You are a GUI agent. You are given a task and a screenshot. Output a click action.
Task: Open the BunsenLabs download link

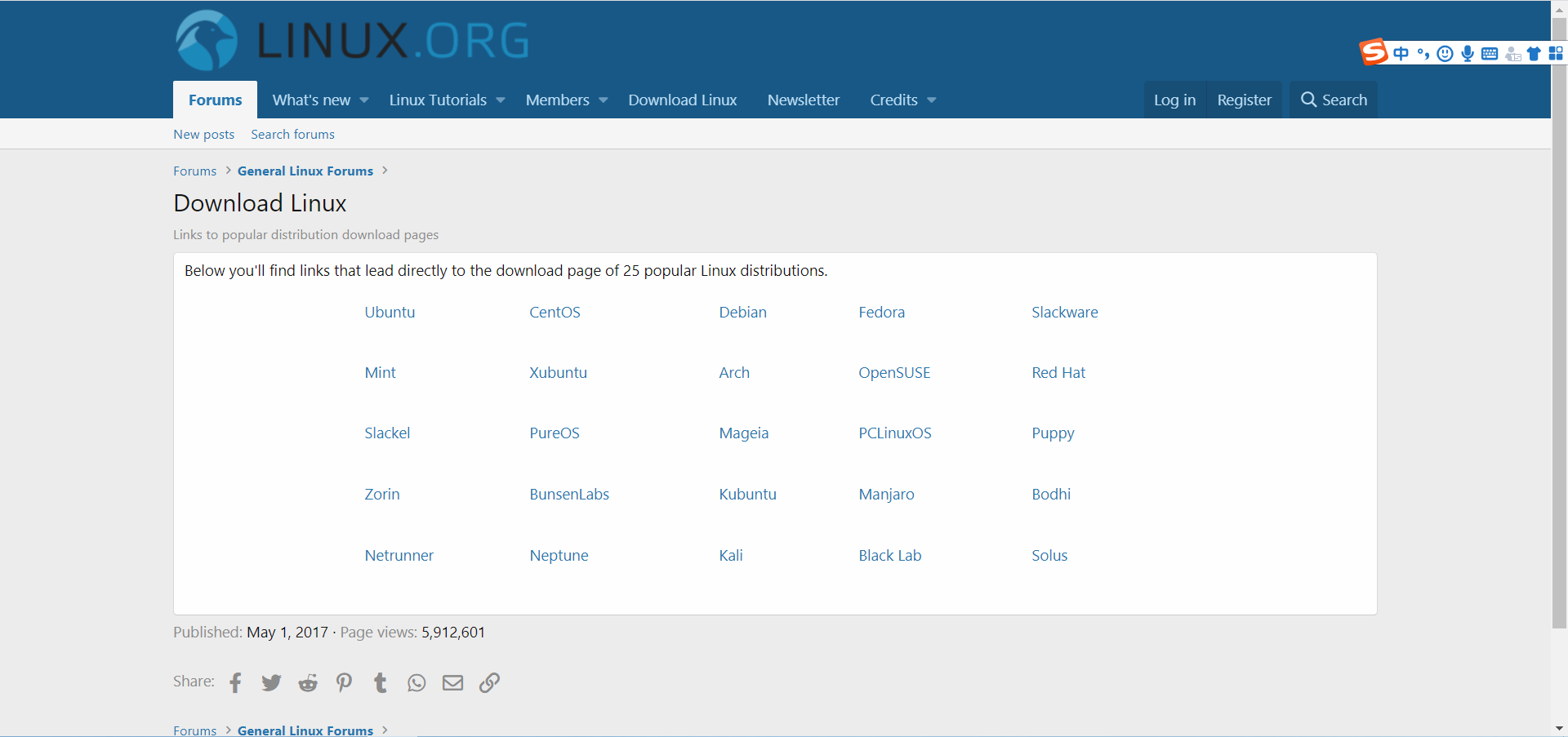pos(569,494)
